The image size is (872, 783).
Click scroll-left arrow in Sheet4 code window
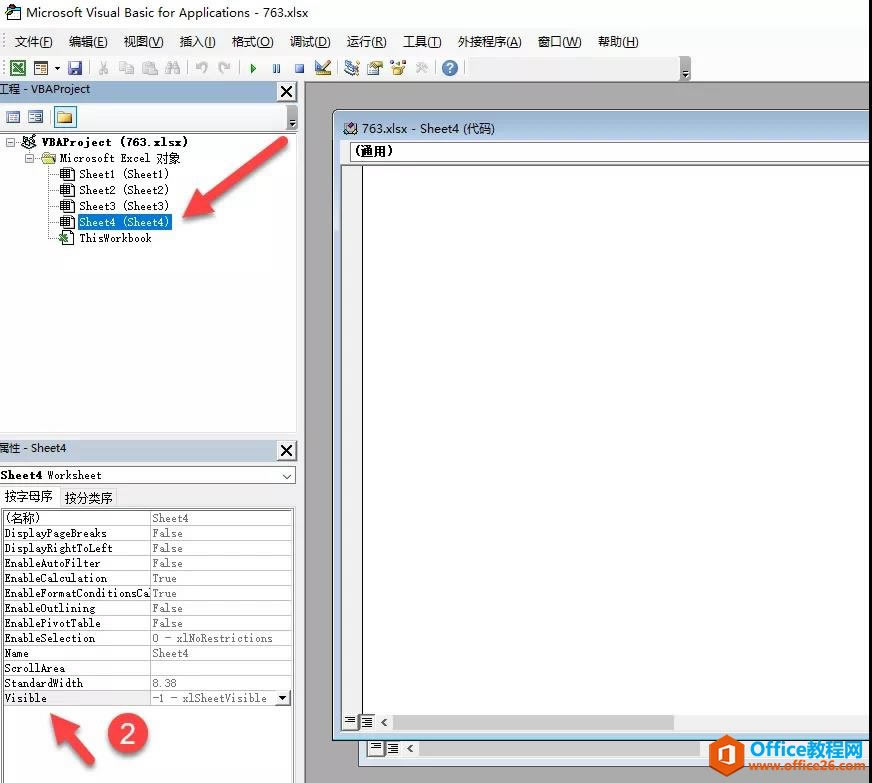(384, 722)
